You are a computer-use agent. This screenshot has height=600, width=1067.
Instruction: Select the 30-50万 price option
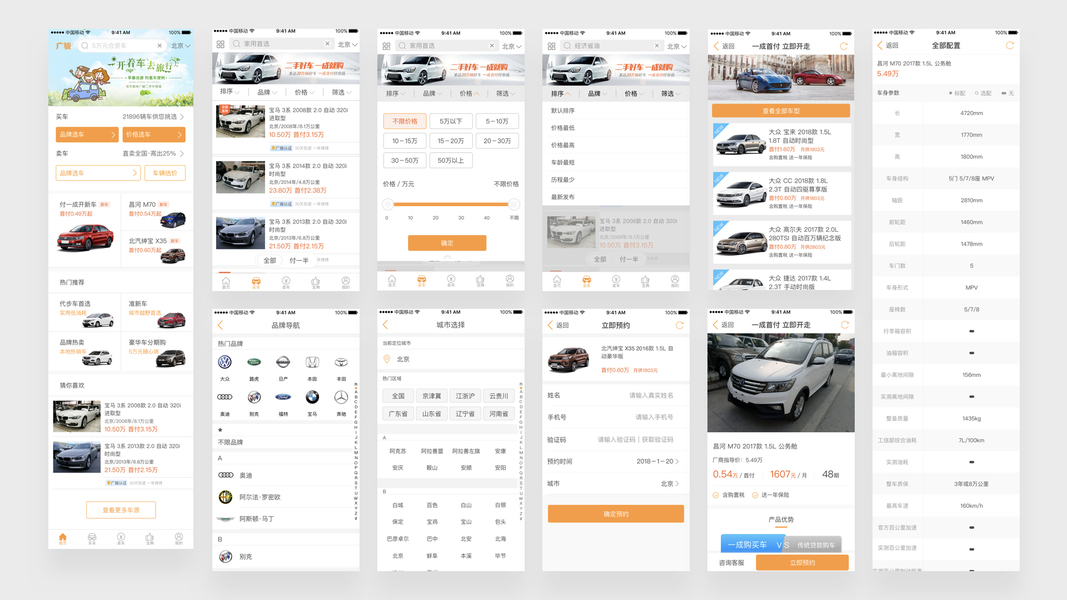click(x=405, y=161)
